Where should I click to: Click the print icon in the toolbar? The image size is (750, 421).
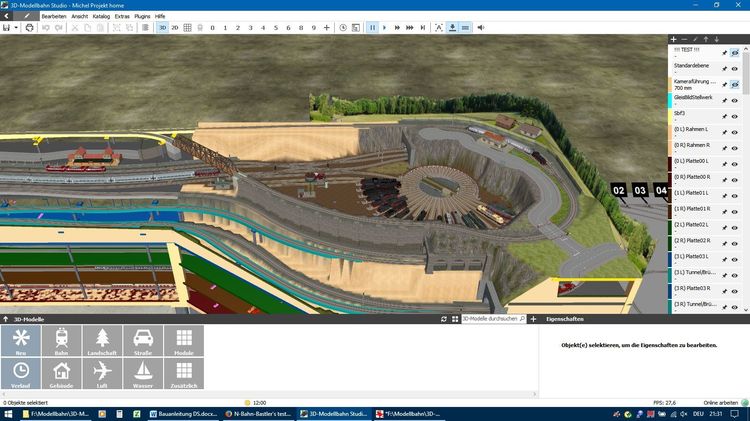coord(29,28)
